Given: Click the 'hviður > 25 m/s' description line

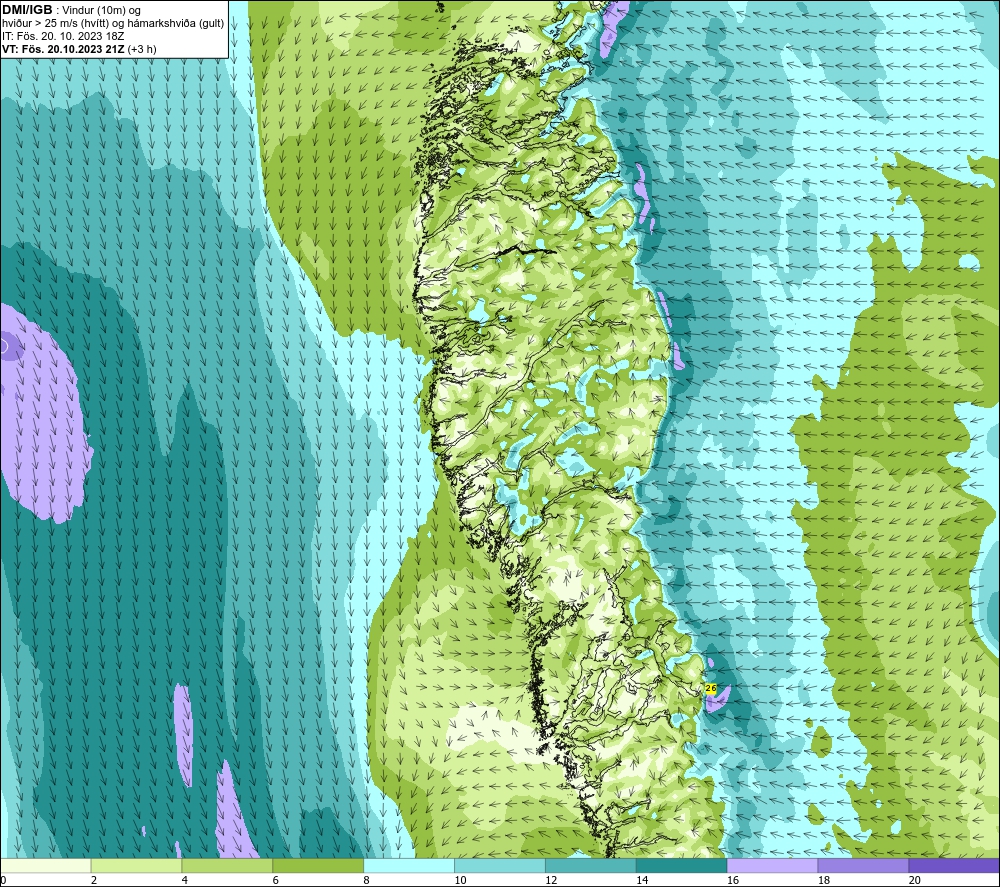Looking at the screenshot, I should tap(113, 23).
